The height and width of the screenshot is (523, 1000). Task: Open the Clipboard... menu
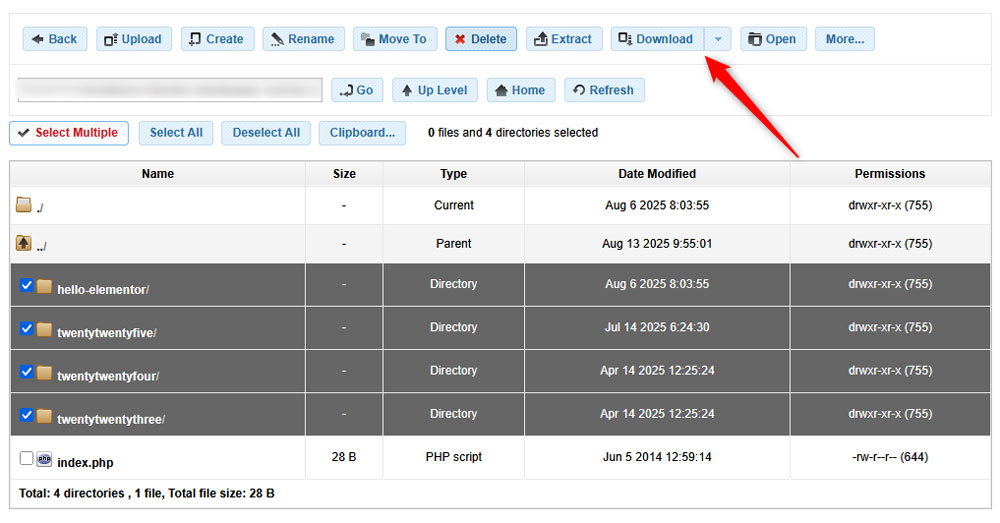click(x=362, y=133)
